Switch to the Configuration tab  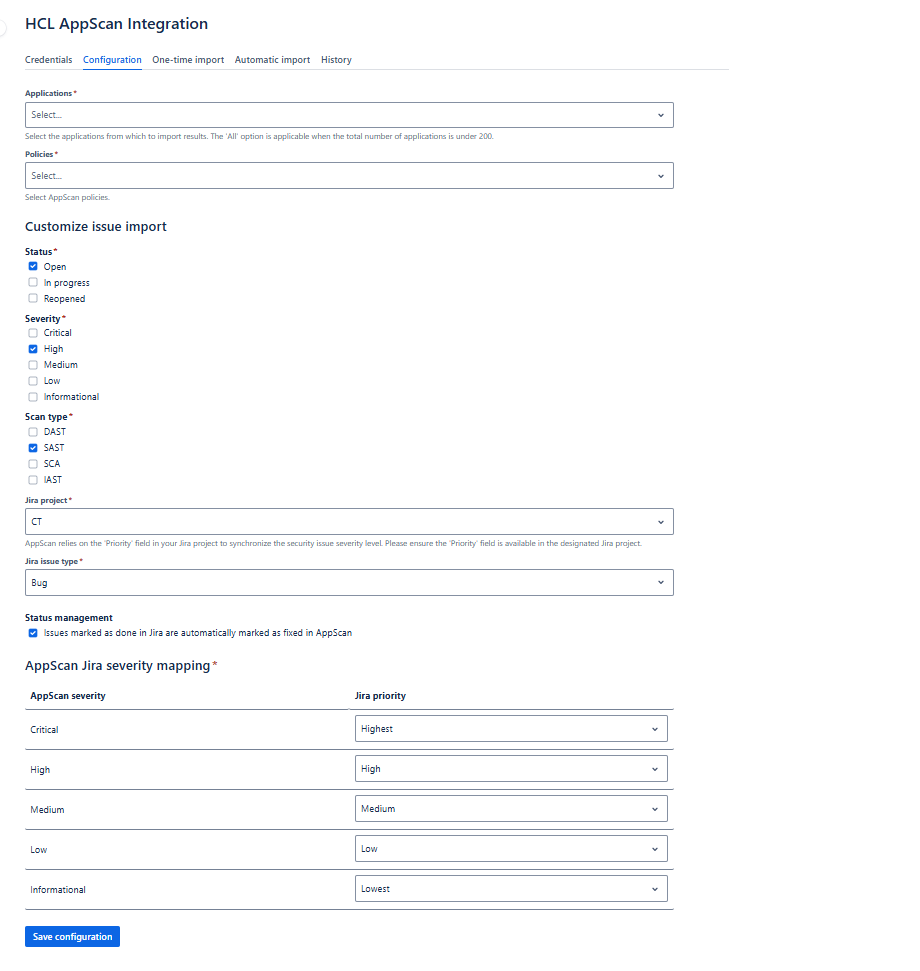pyautogui.click(x=112, y=59)
